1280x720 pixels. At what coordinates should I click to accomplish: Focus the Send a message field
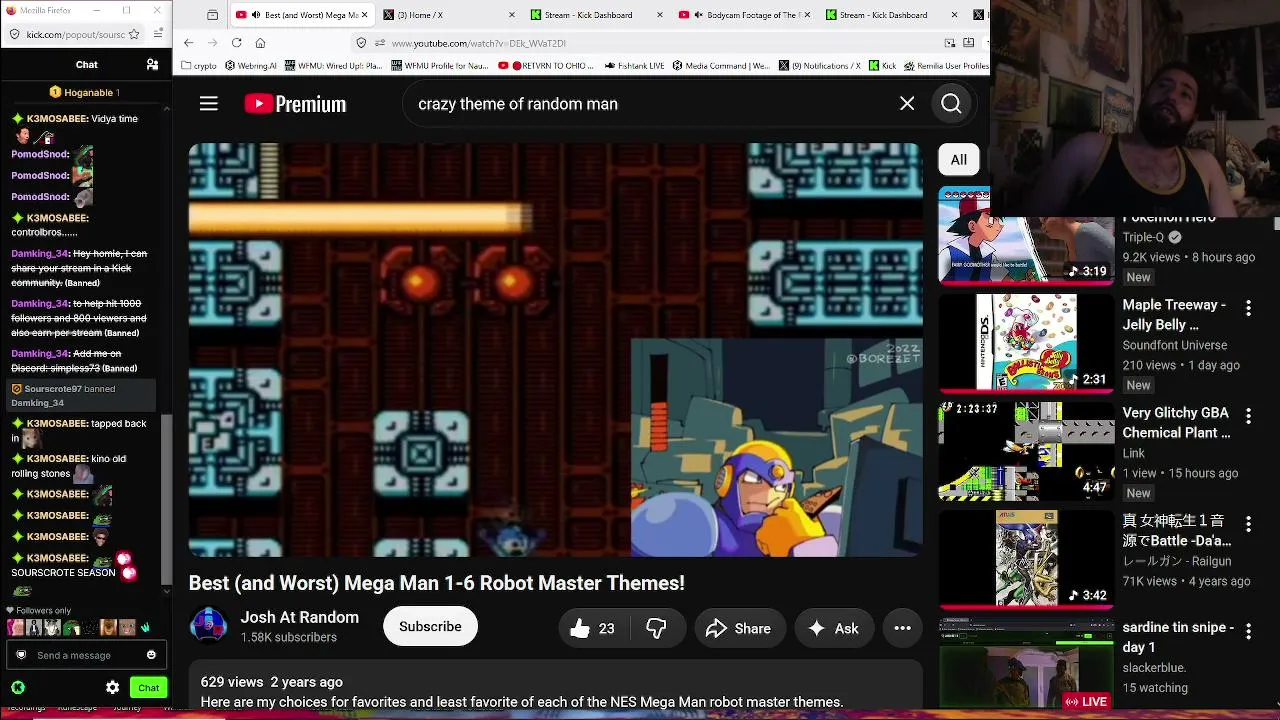point(85,655)
